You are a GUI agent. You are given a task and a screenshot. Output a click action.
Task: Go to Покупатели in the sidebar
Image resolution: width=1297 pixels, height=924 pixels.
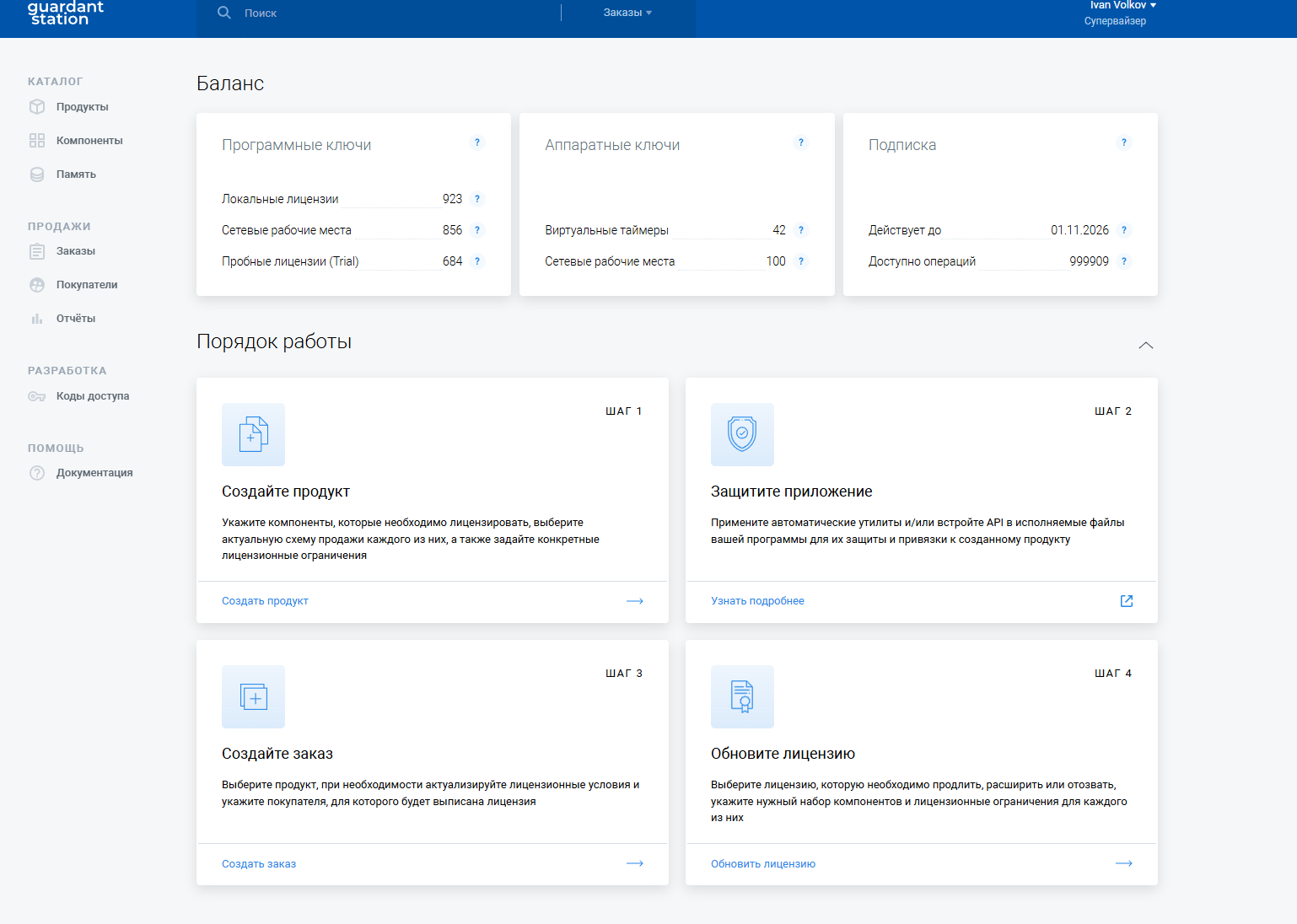pos(86,285)
